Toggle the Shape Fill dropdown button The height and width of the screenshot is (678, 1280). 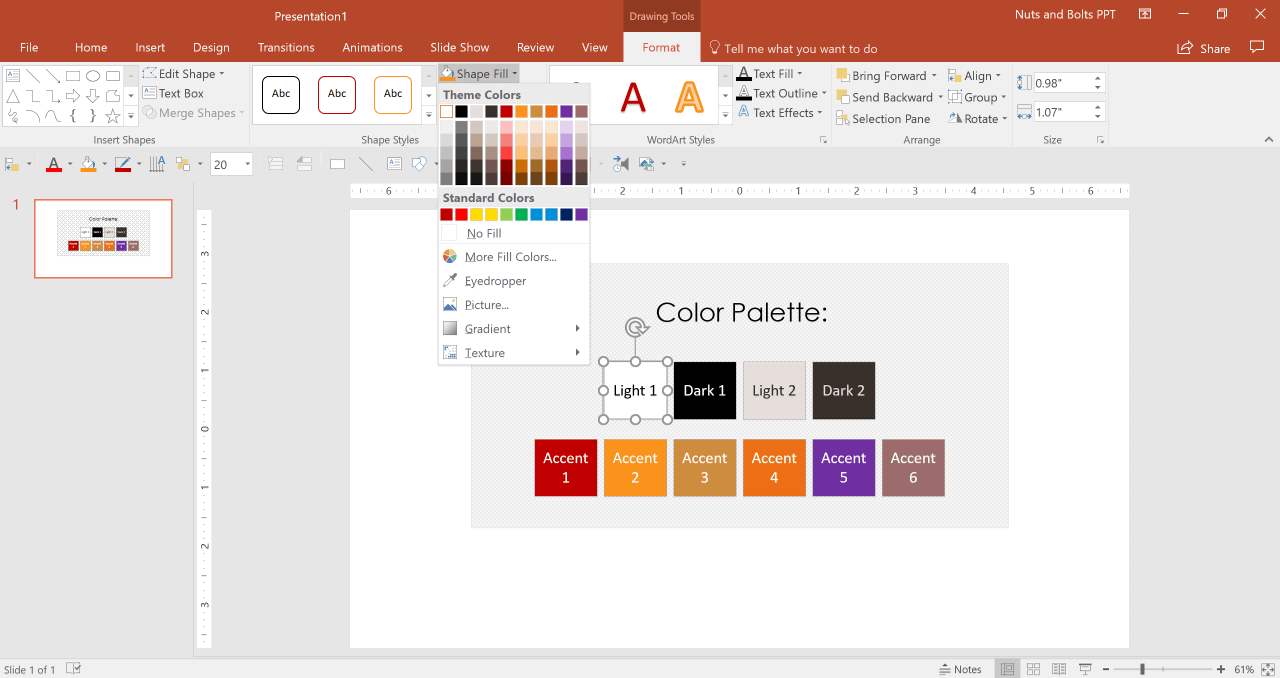479,73
